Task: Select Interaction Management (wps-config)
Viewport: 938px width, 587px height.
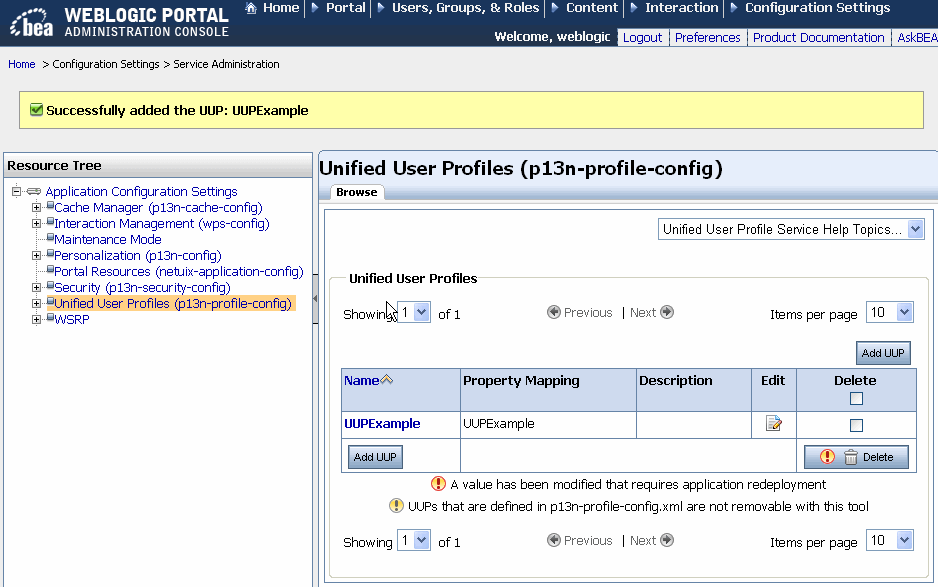Action: [162, 224]
